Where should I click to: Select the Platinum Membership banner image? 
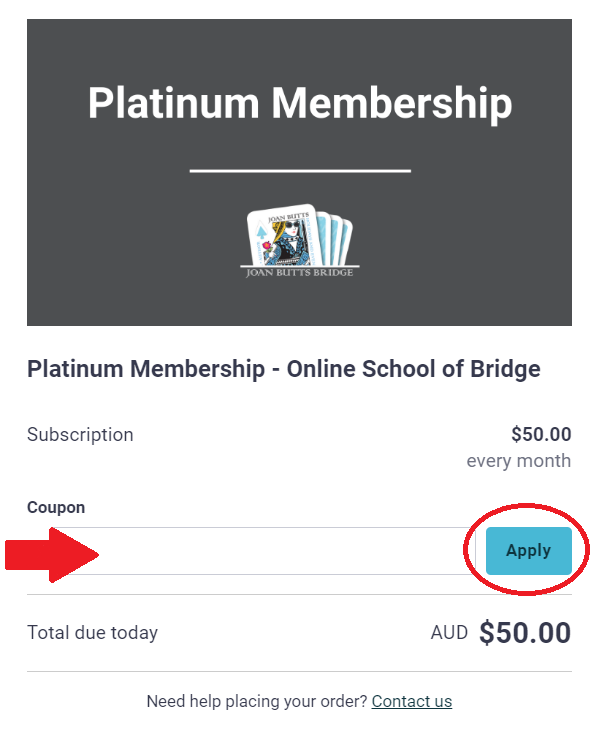coord(299,172)
